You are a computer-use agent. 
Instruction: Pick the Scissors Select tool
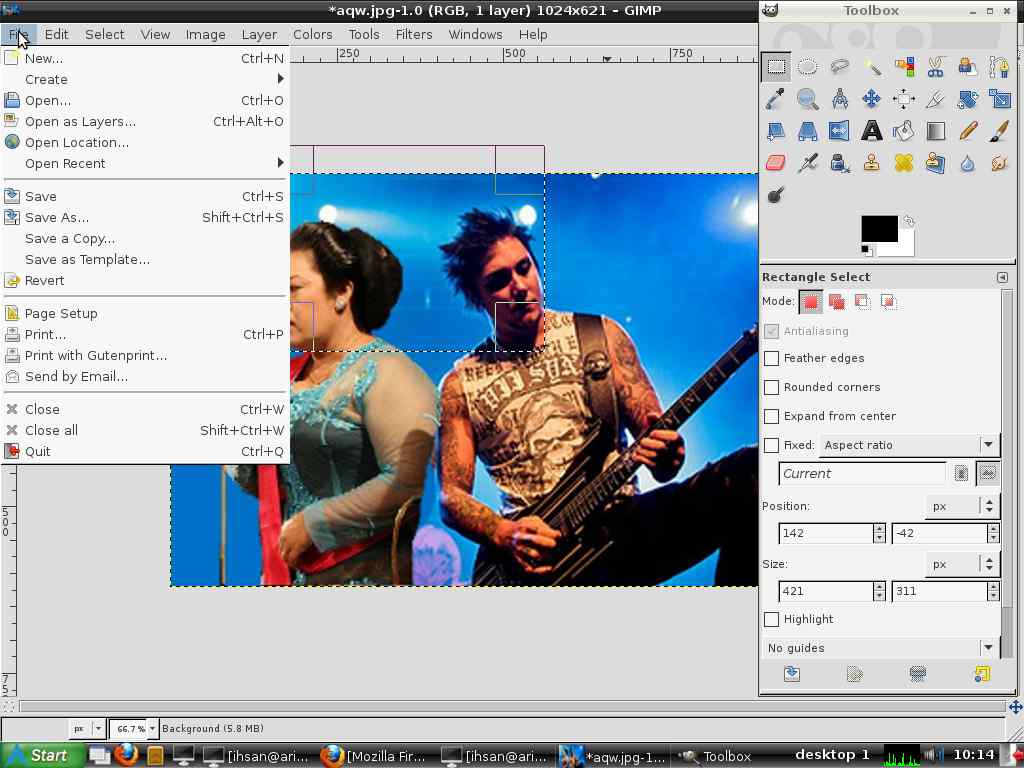click(936, 68)
